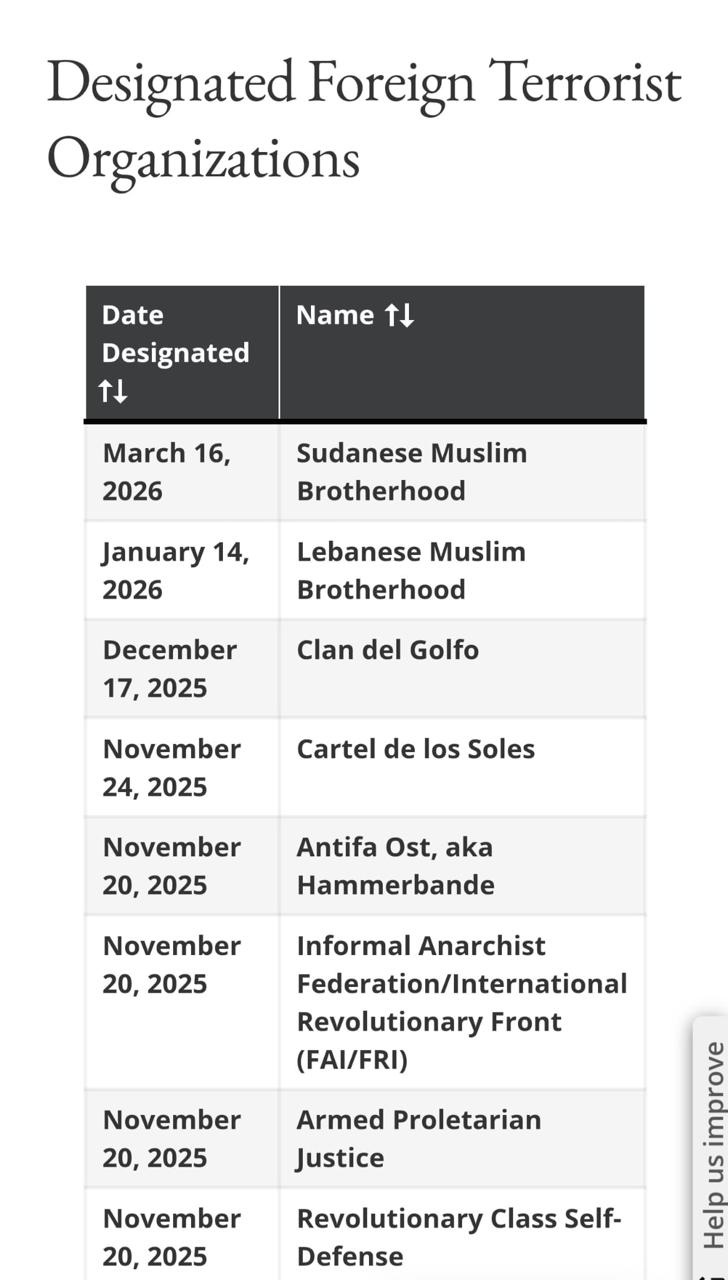
Task: Select the December 17, 2025 date cell
Action: coord(169,668)
